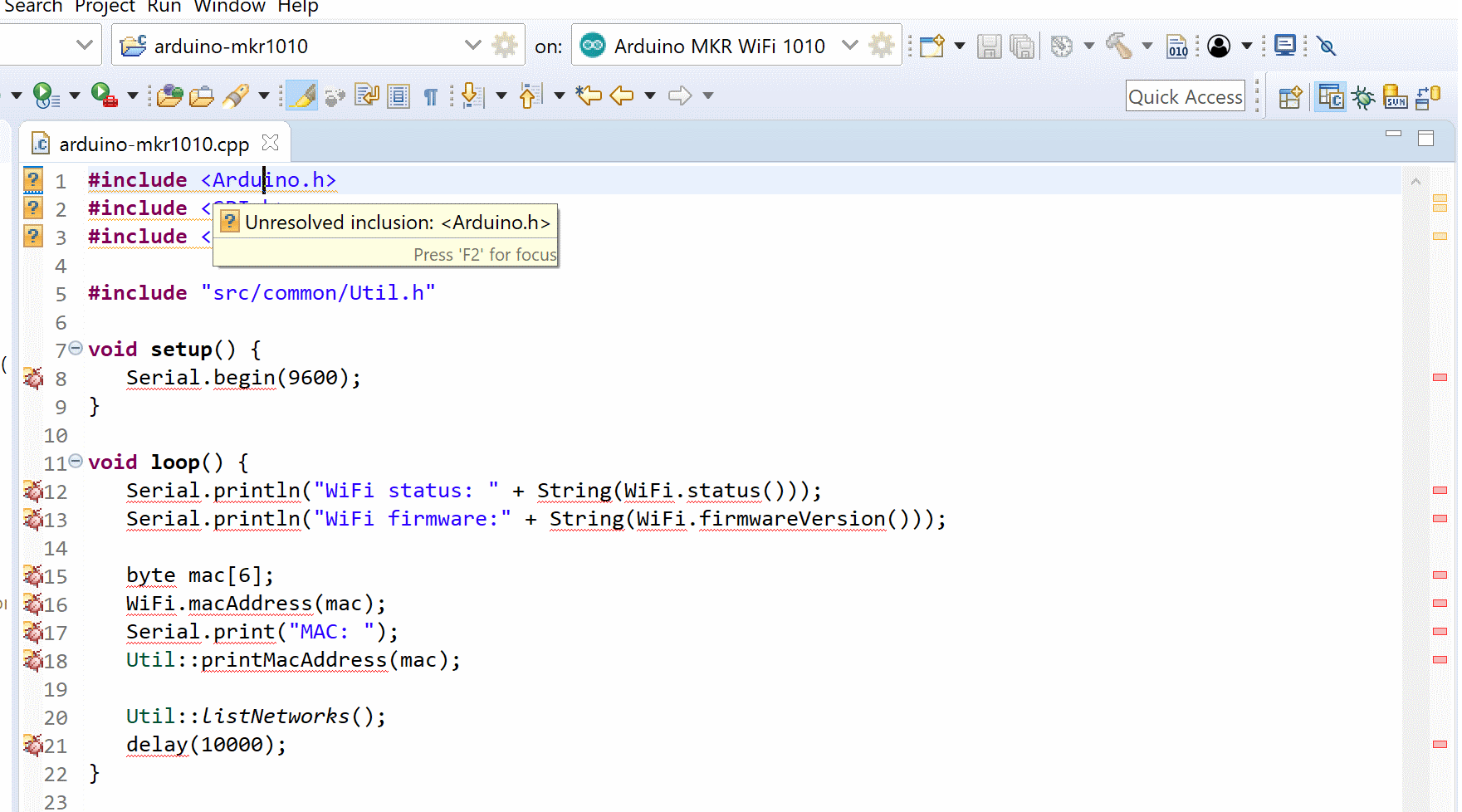Click the warning marker on line 1
Image resolution: width=1462 pixels, height=812 pixels.
tap(33, 179)
